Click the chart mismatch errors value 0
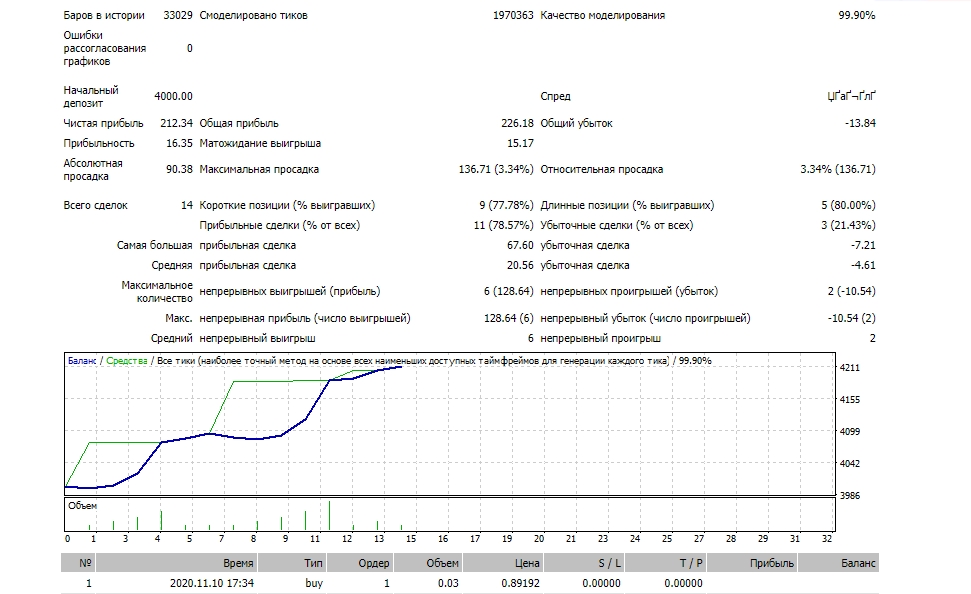The width and height of the screenshot is (971, 594). pos(189,48)
